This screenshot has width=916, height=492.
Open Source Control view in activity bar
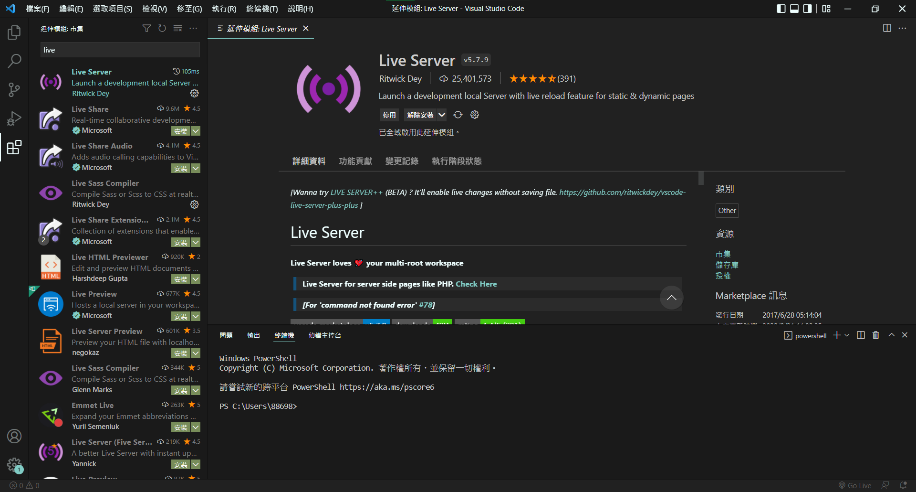click(14, 89)
